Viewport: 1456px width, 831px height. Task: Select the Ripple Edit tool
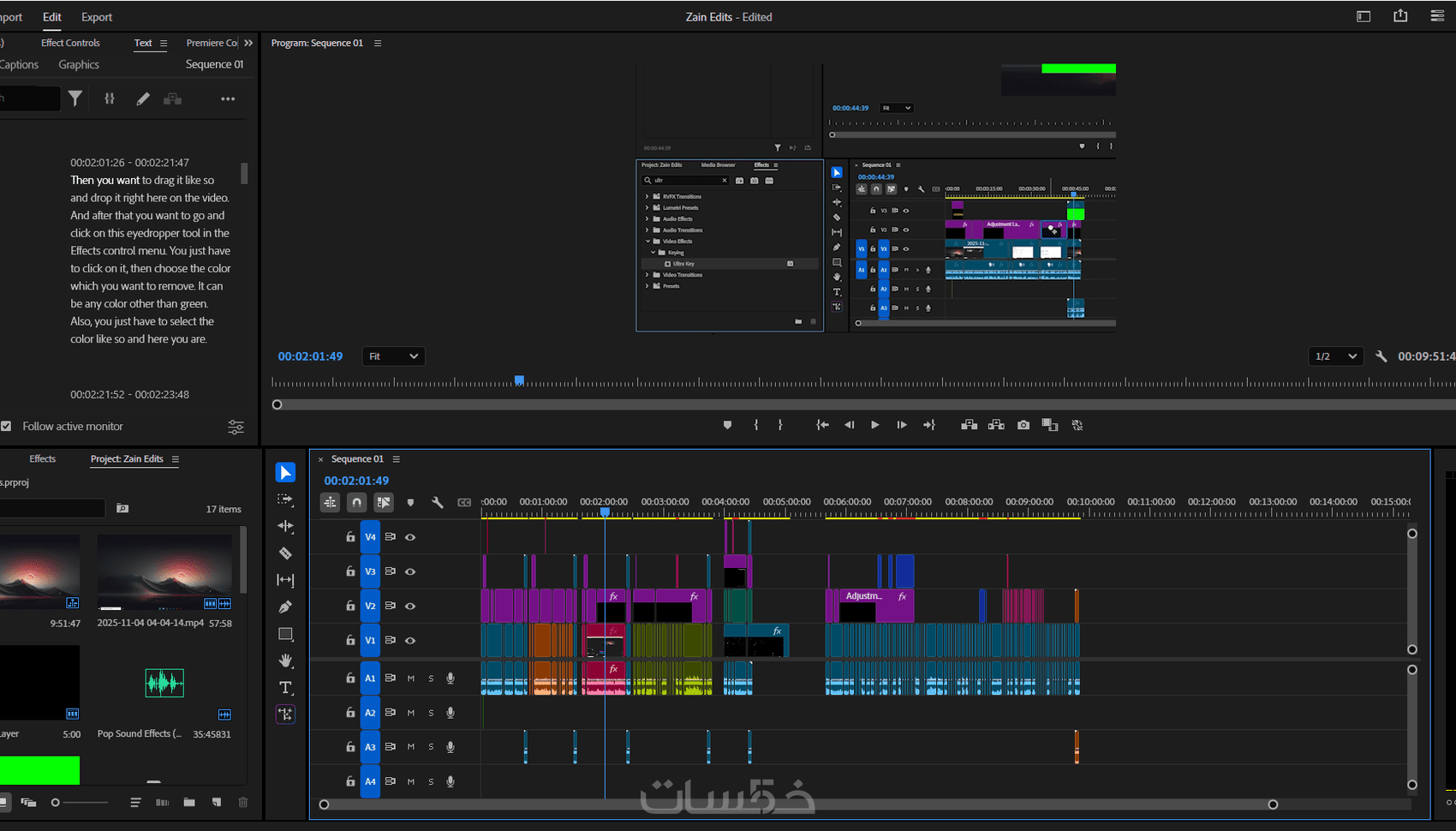point(285,526)
